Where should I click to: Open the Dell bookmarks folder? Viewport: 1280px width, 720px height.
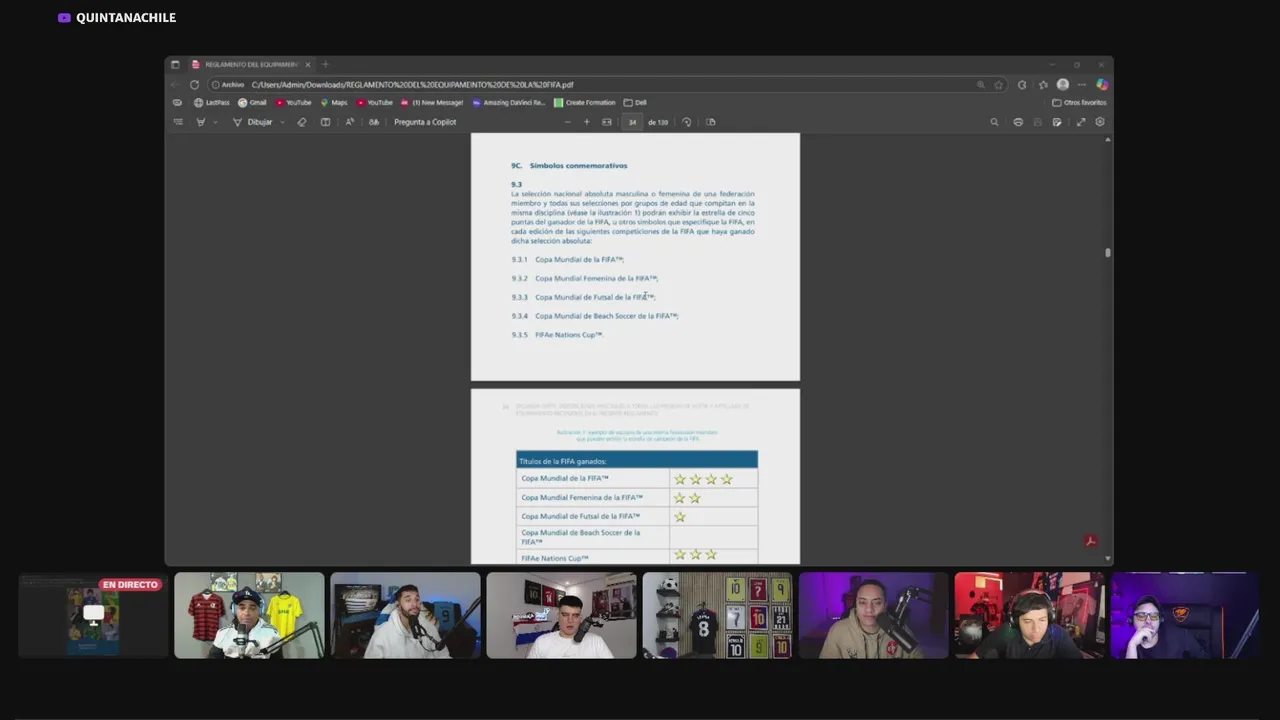point(635,102)
